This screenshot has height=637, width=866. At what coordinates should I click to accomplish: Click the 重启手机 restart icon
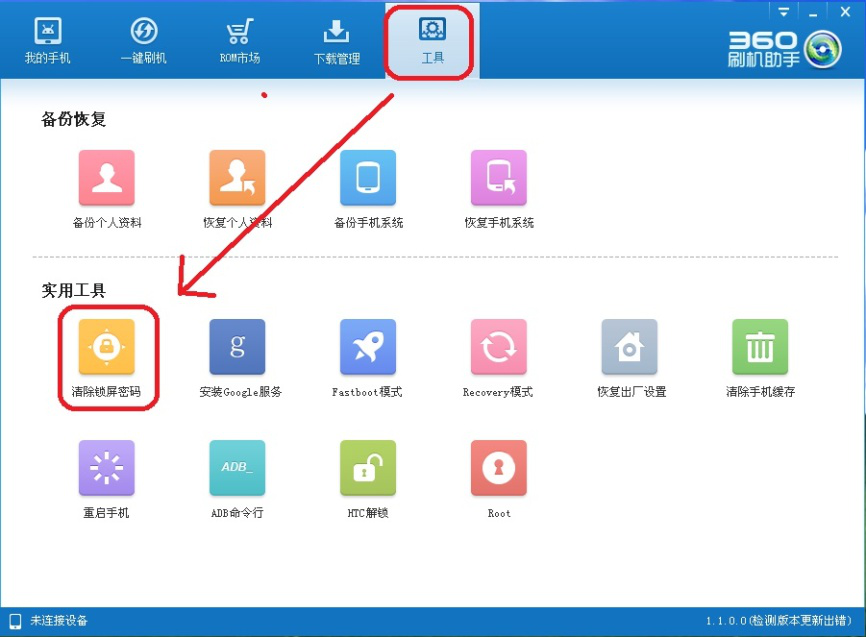pyautogui.click(x=107, y=467)
